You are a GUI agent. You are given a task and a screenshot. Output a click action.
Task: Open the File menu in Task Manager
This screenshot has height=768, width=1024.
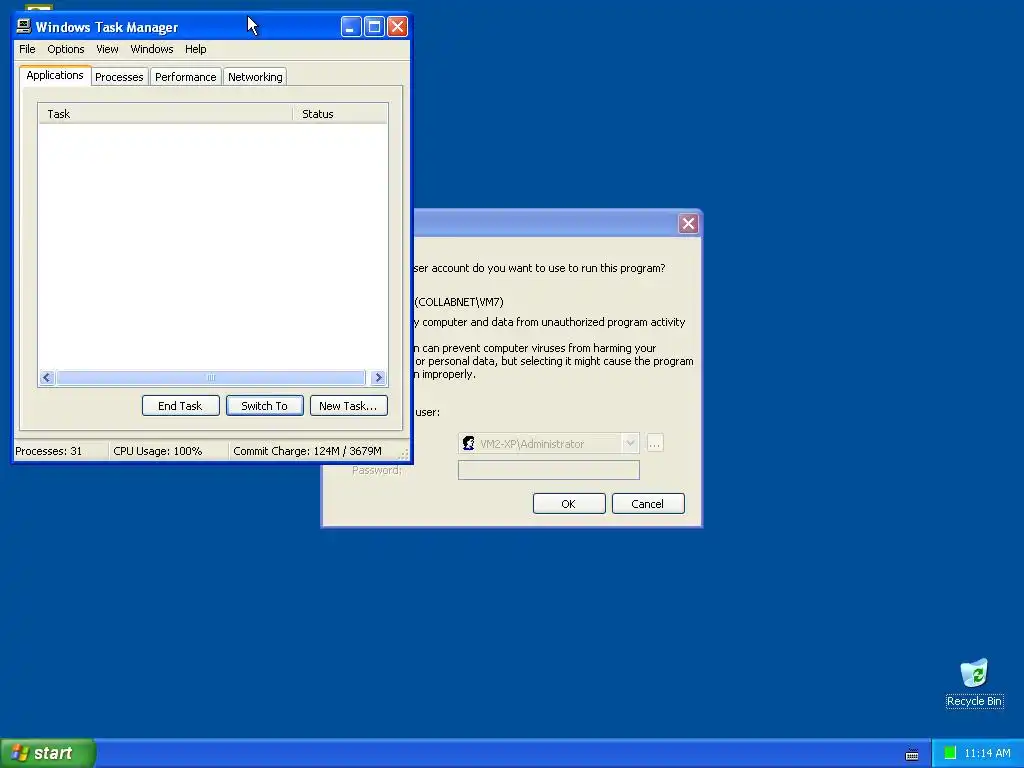pyautogui.click(x=27, y=49)
